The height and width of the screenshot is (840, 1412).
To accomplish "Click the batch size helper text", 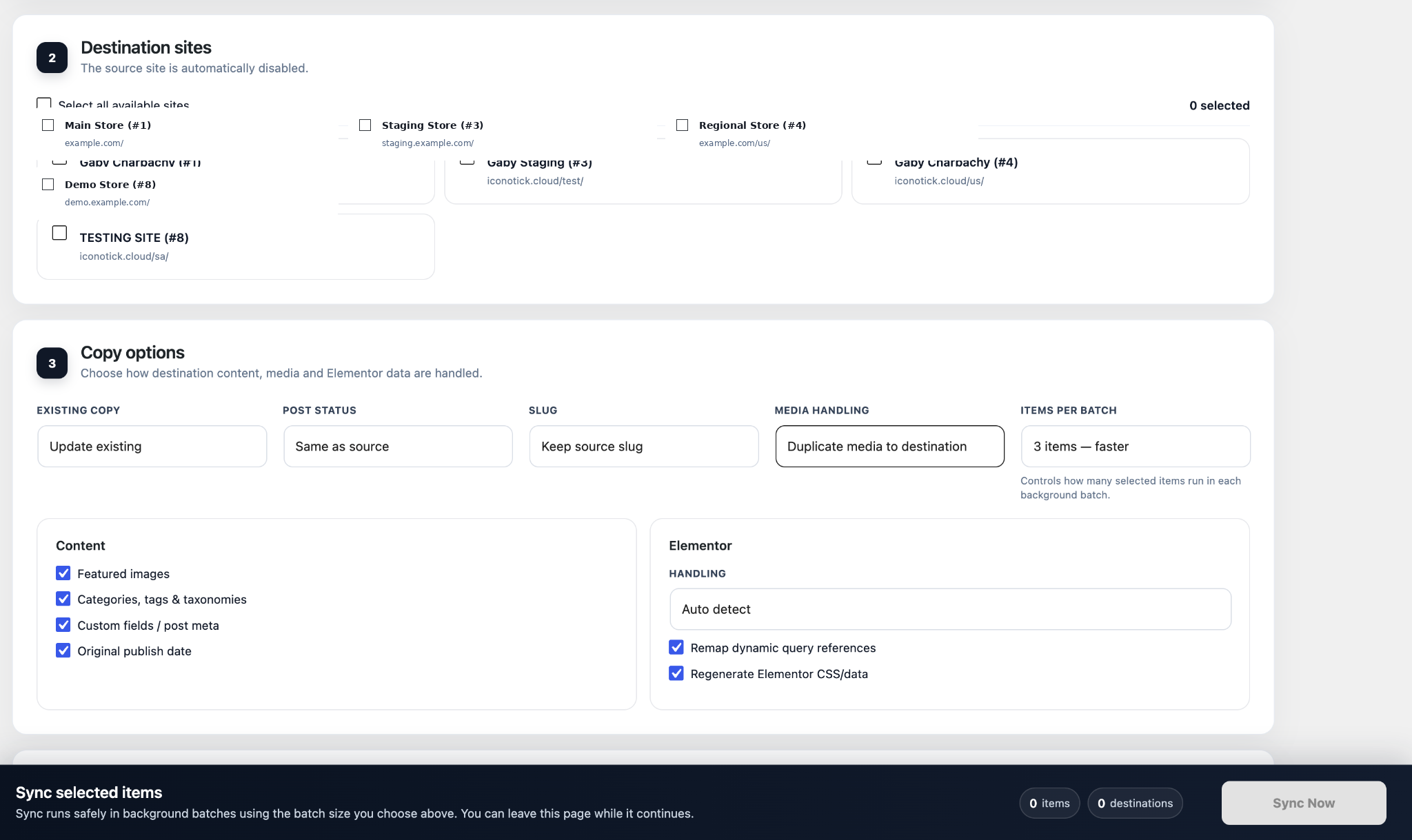I will 1131,488.
